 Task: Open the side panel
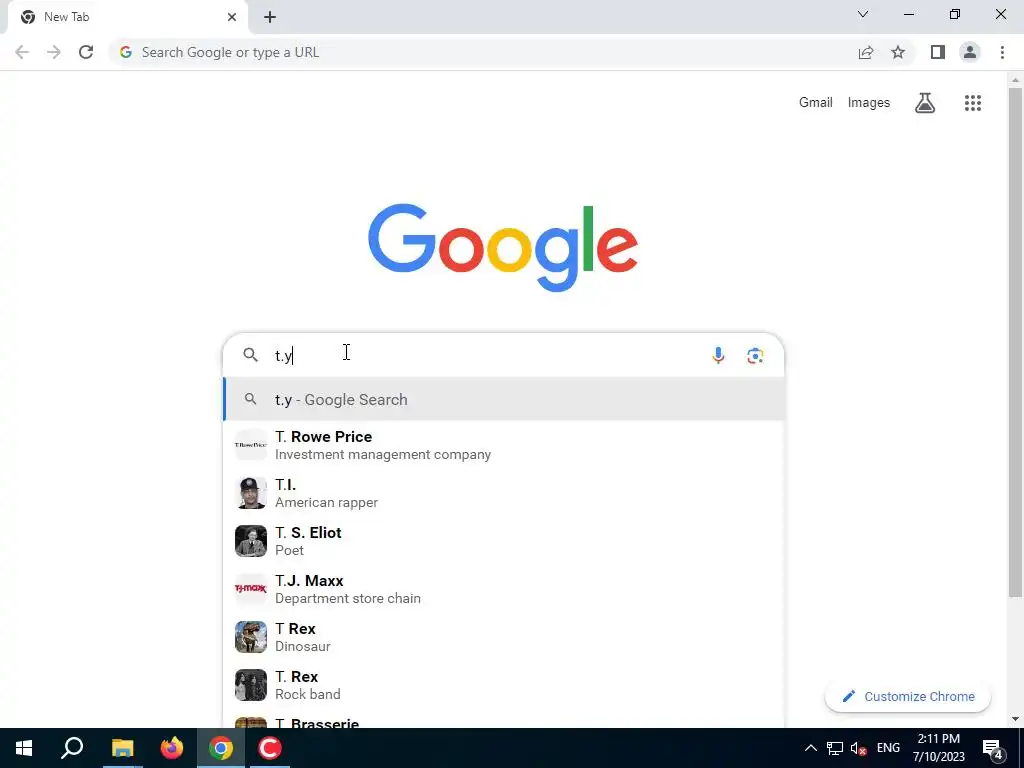[x=938, y=52]
